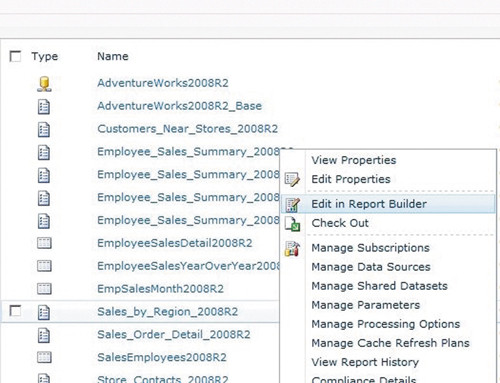Viewport: 500px width, 383px height.
Task: Click the dataset icon beside EmployeeSalesYearOverYear2008
Action: (x=44, y=266)
